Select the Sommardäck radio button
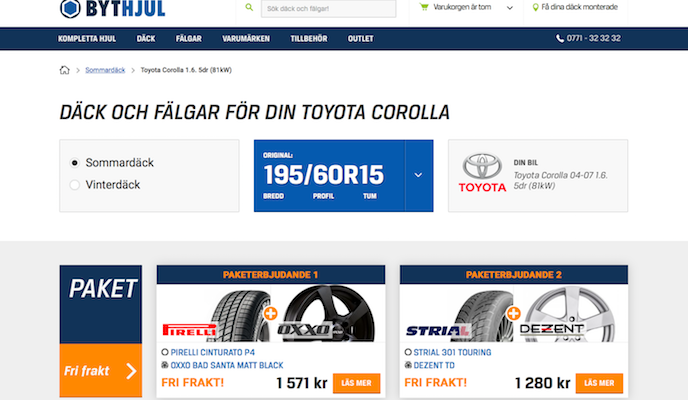The image size is (688, 400). click(x=74, y=162)
